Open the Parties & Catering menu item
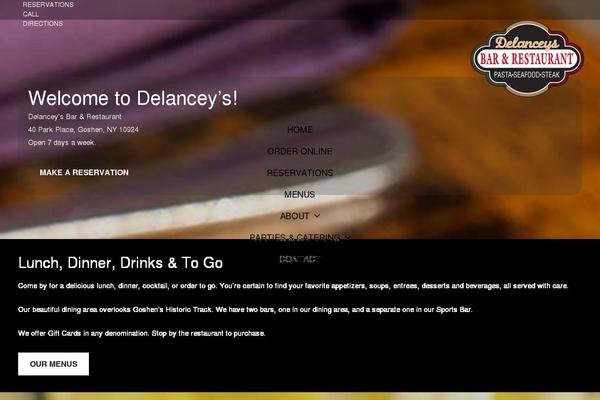 (295, 237)
